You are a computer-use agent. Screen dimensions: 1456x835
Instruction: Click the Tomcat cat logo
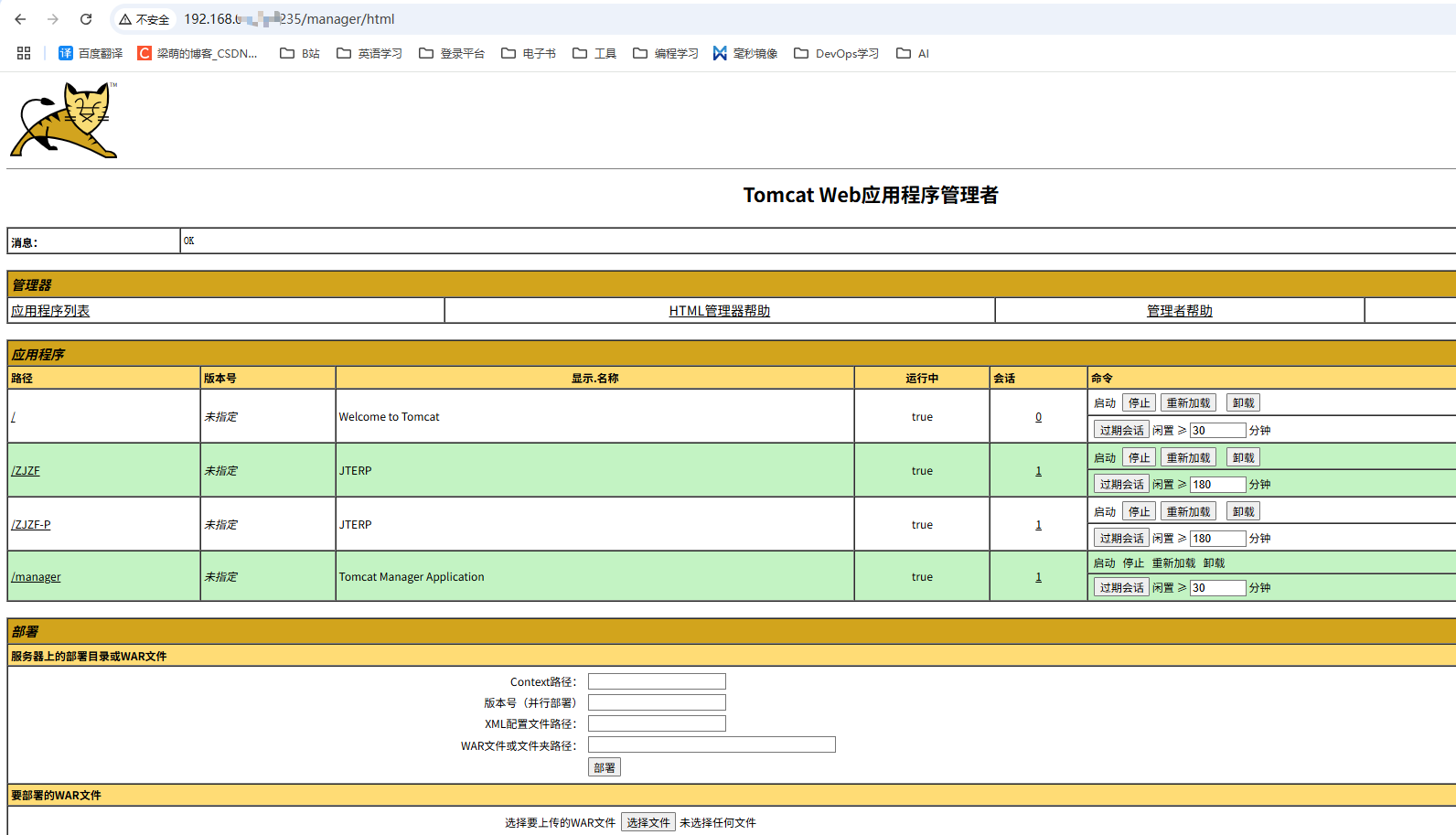pos(64,120)
